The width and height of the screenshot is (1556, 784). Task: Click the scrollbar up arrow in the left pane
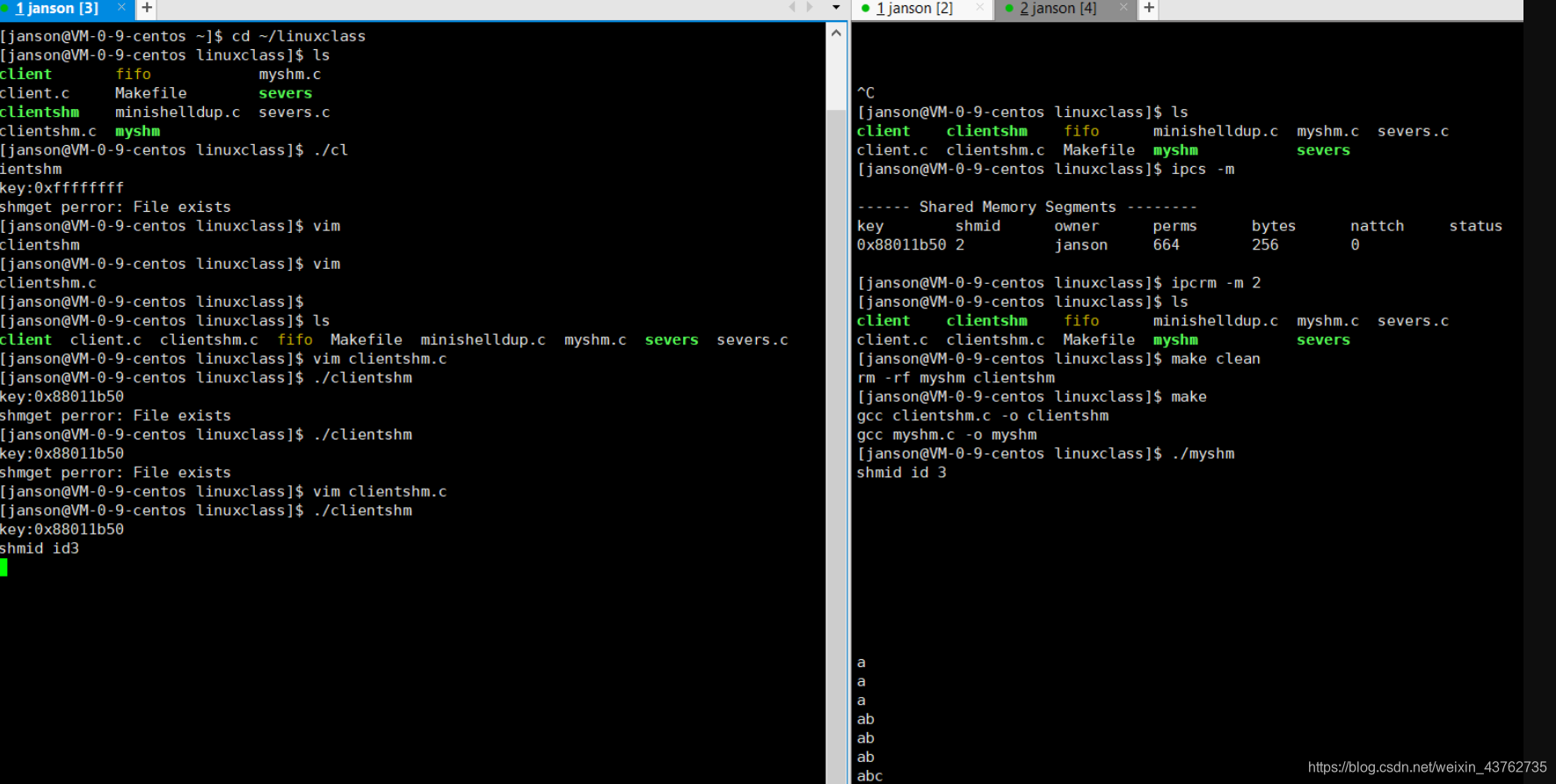(836, 33)
